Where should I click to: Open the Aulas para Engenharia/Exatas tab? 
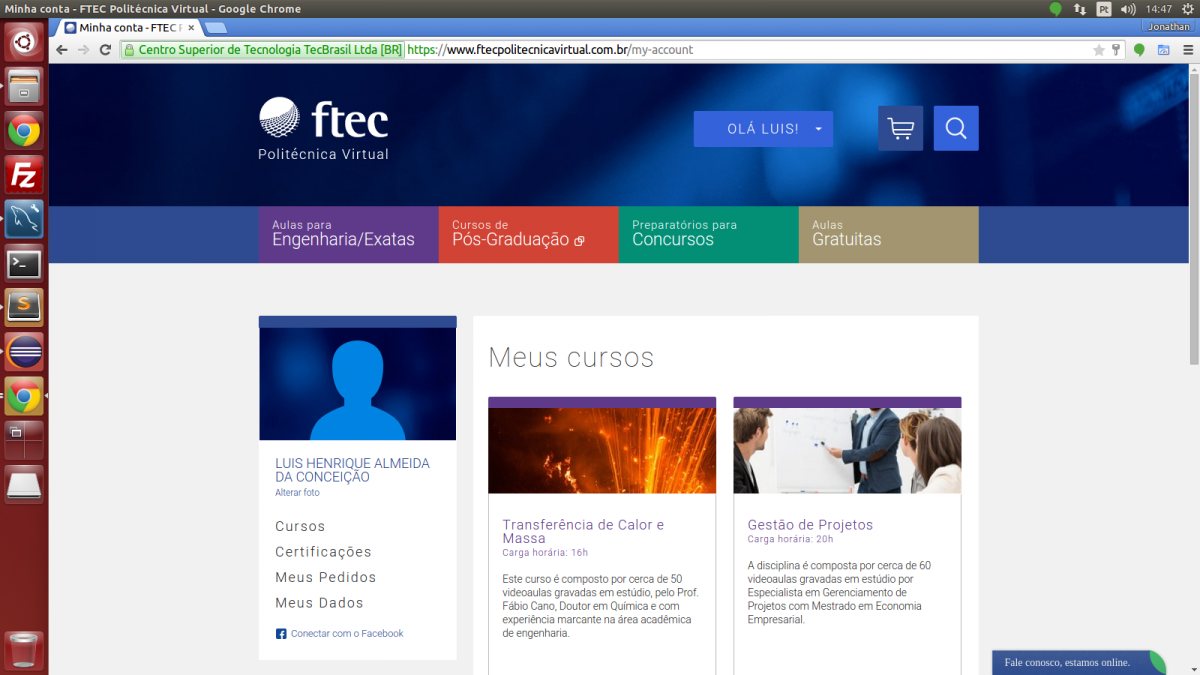click(348, 234)
